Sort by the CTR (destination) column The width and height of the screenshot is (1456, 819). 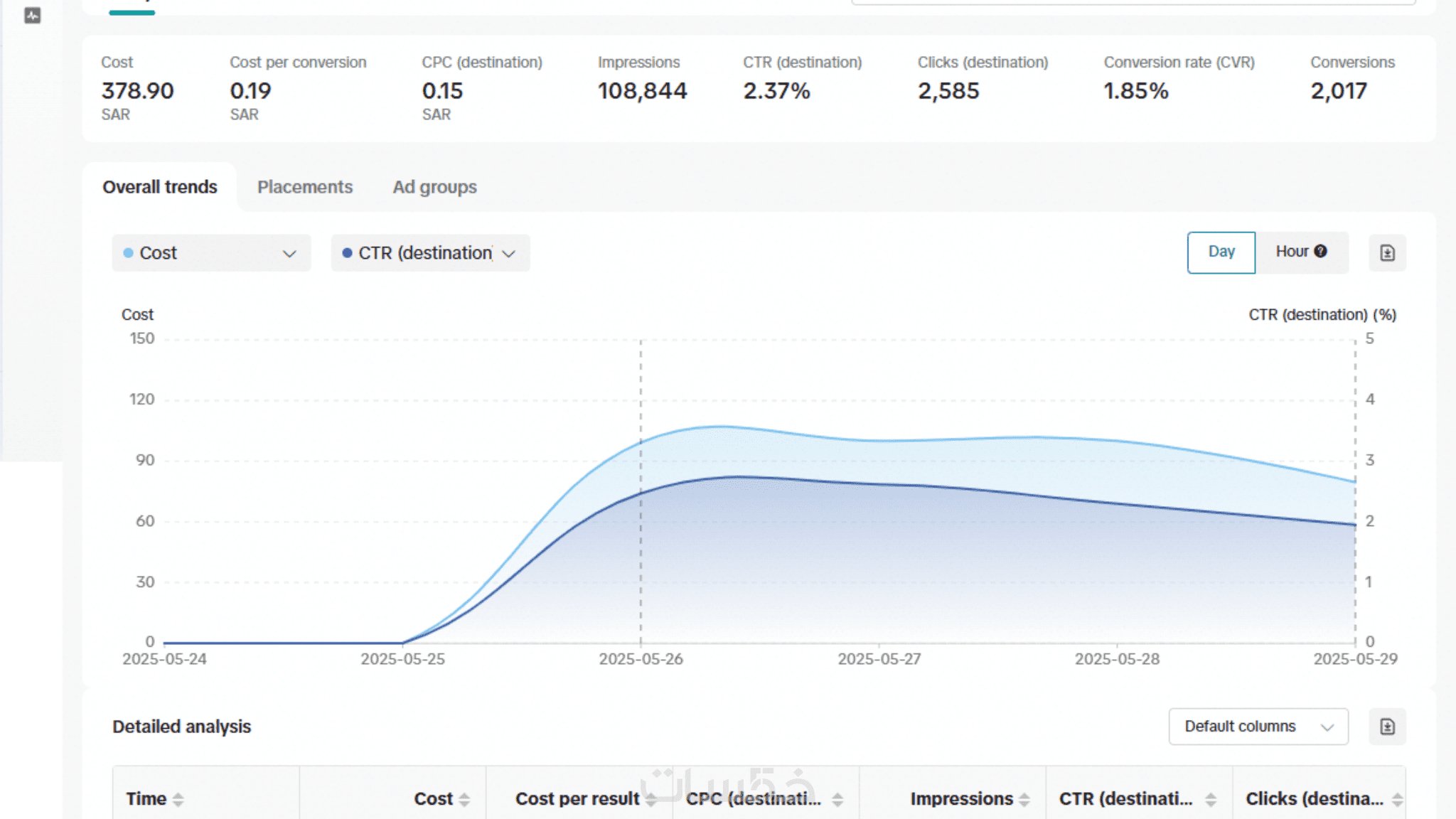click(x=1210, y=799)
